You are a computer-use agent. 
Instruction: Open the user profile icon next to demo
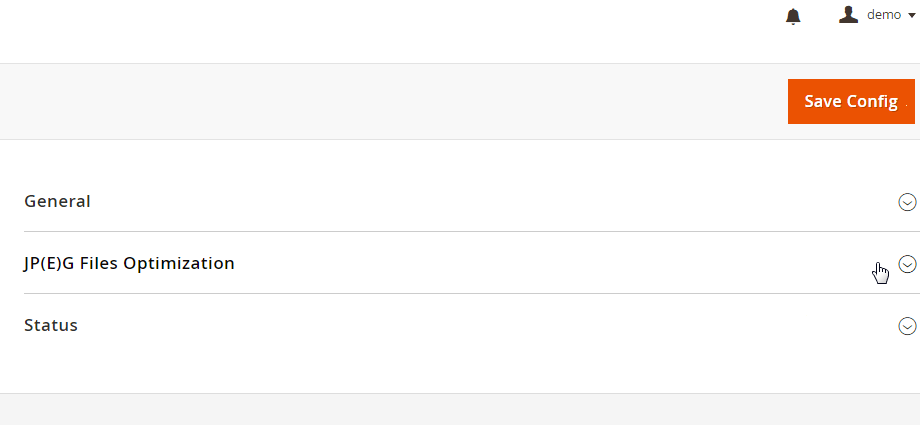click(848, 15)
